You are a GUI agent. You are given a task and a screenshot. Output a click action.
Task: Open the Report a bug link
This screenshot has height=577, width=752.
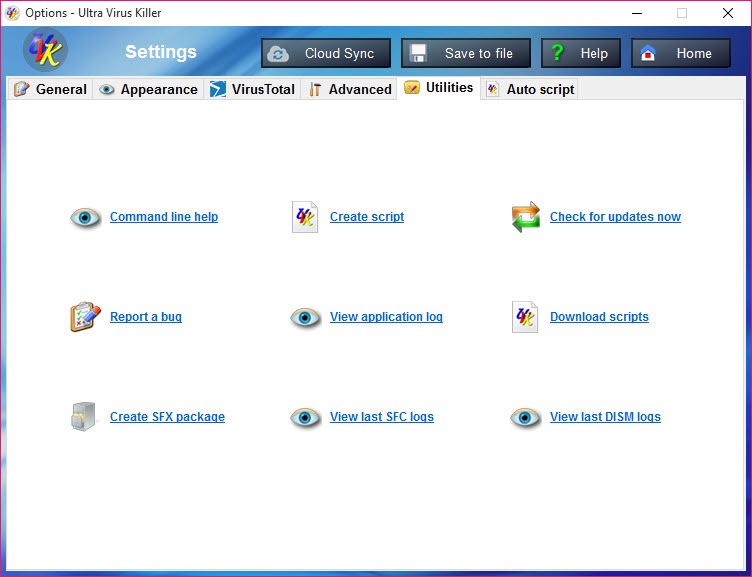pyautogui.click(x=146, y=317)
